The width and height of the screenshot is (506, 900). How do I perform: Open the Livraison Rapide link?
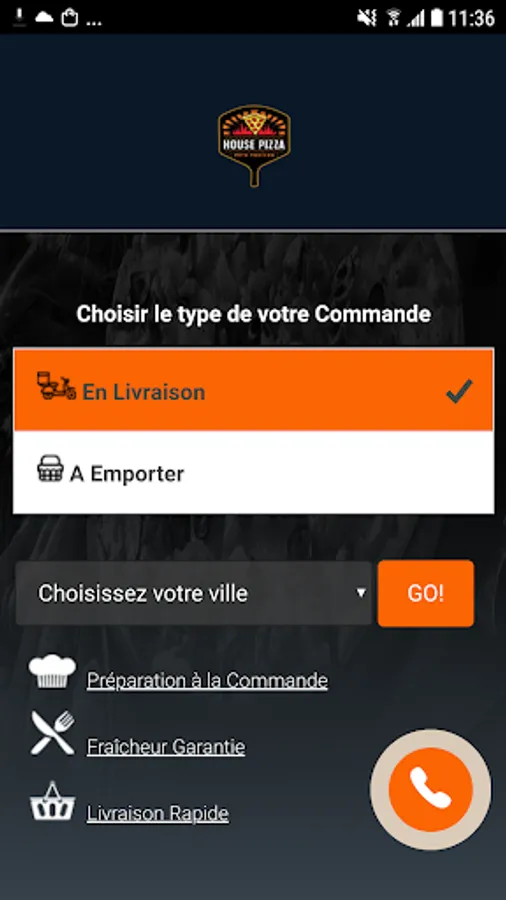[158, 813]
